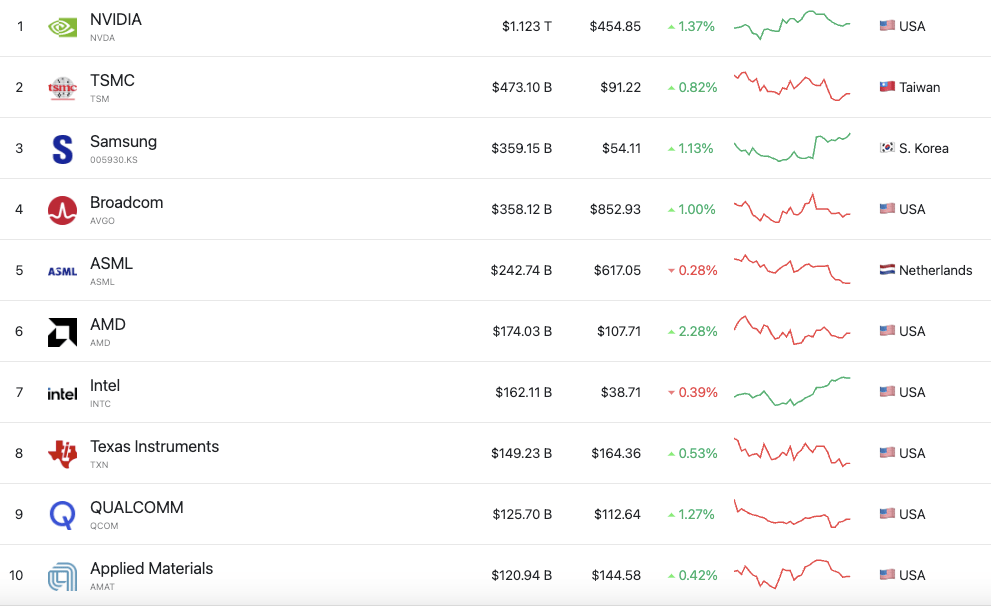The height and width of the screenshot is (606, 991).
Task: Select the 1.27% daily change value
Action: click(x=696, y=514)
